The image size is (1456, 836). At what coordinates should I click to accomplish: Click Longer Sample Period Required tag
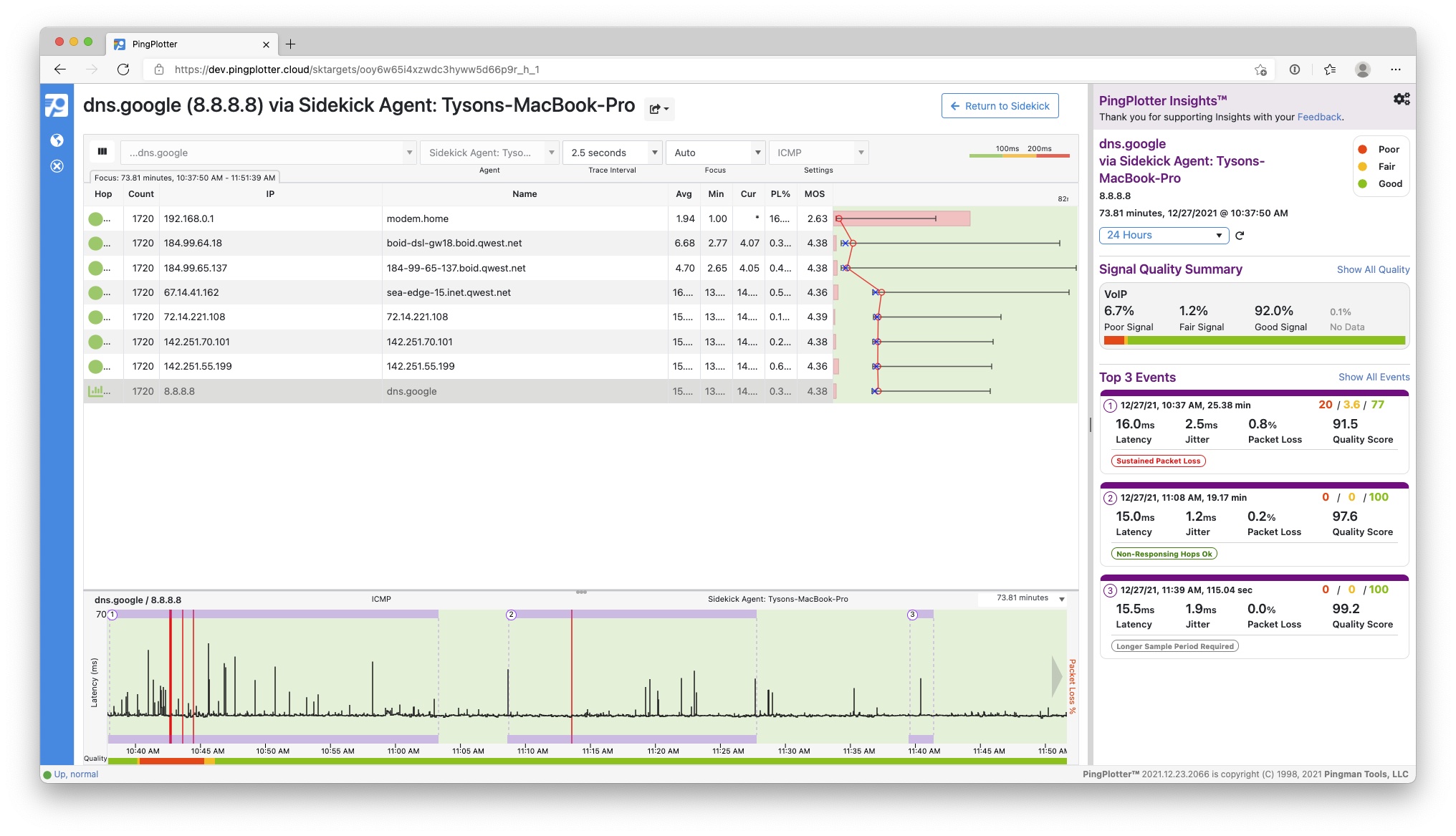click(x=1174, y=646)
